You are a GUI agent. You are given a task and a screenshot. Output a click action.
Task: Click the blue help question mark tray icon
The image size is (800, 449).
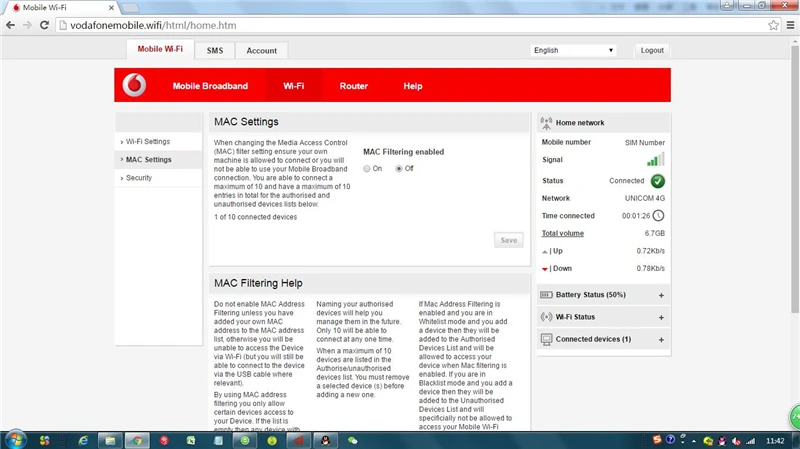click(x=670, y=439)
